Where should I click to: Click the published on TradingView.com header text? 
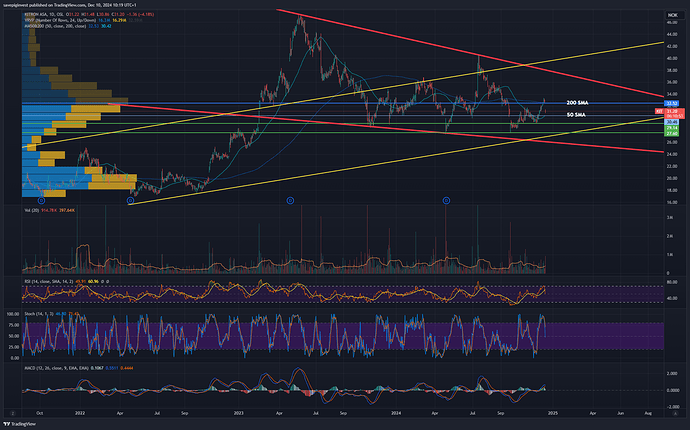point(70,5)
